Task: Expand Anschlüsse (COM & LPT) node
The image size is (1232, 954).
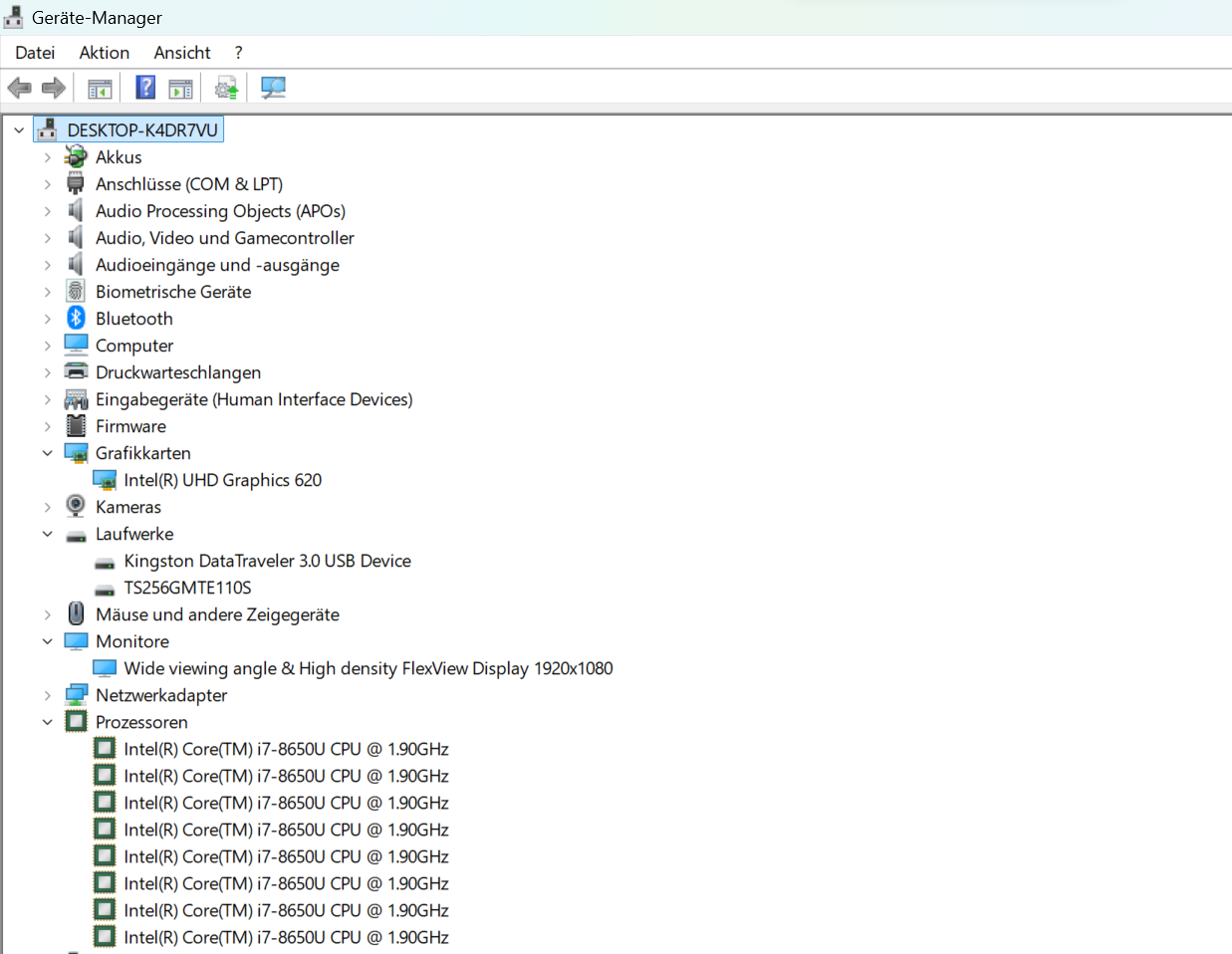Action: [47, 183]
